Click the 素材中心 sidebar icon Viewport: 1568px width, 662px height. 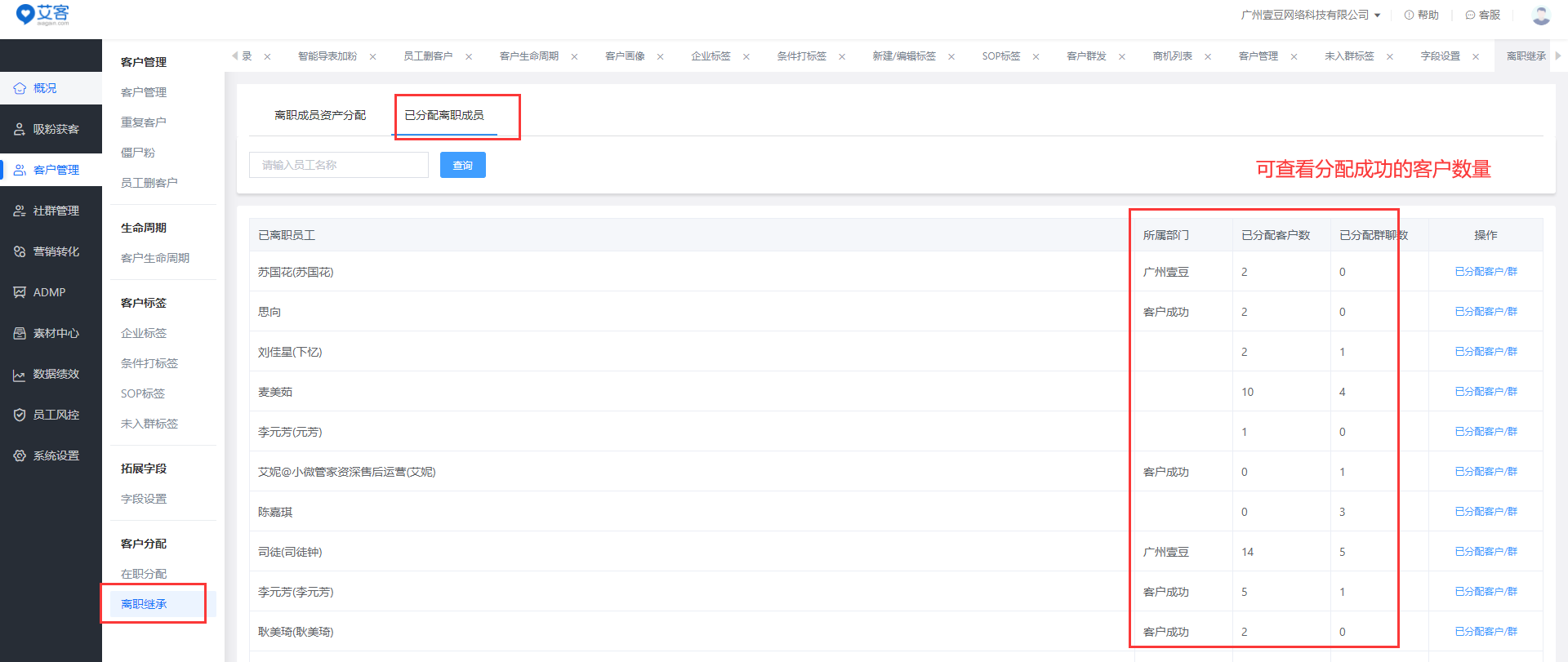click(x=20, y=333)
